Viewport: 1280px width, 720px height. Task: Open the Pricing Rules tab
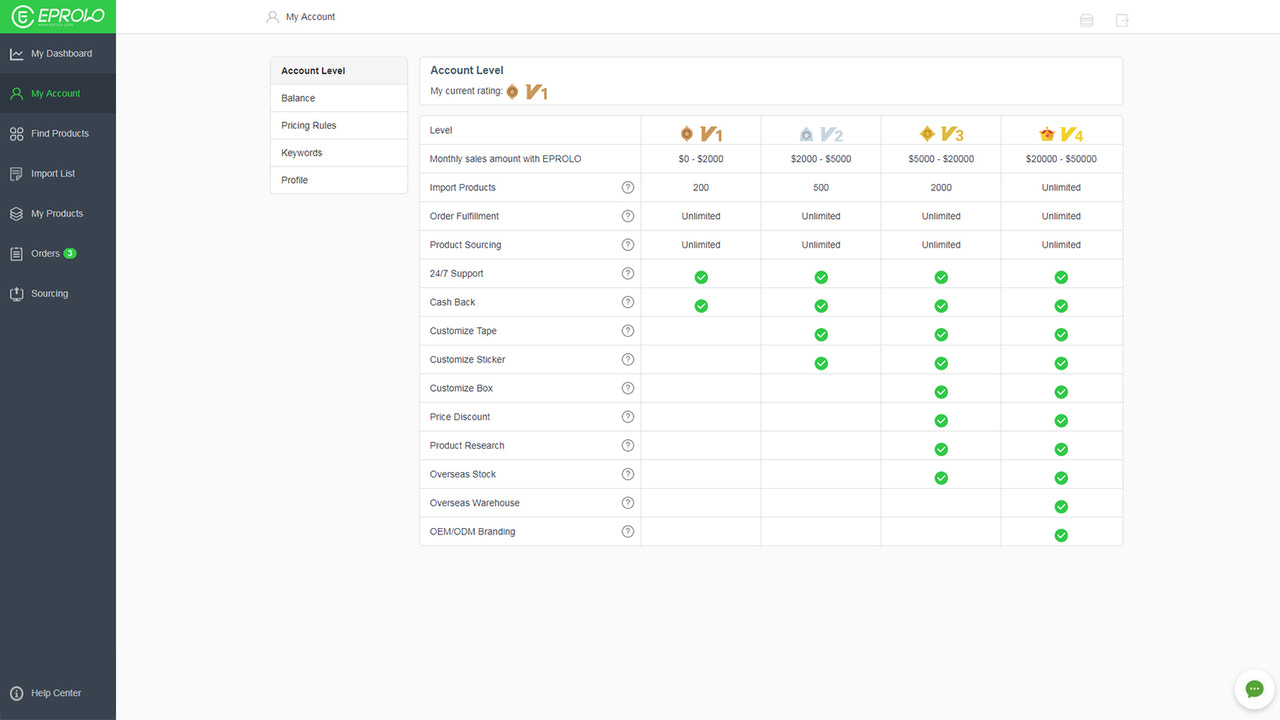[308, 125]
